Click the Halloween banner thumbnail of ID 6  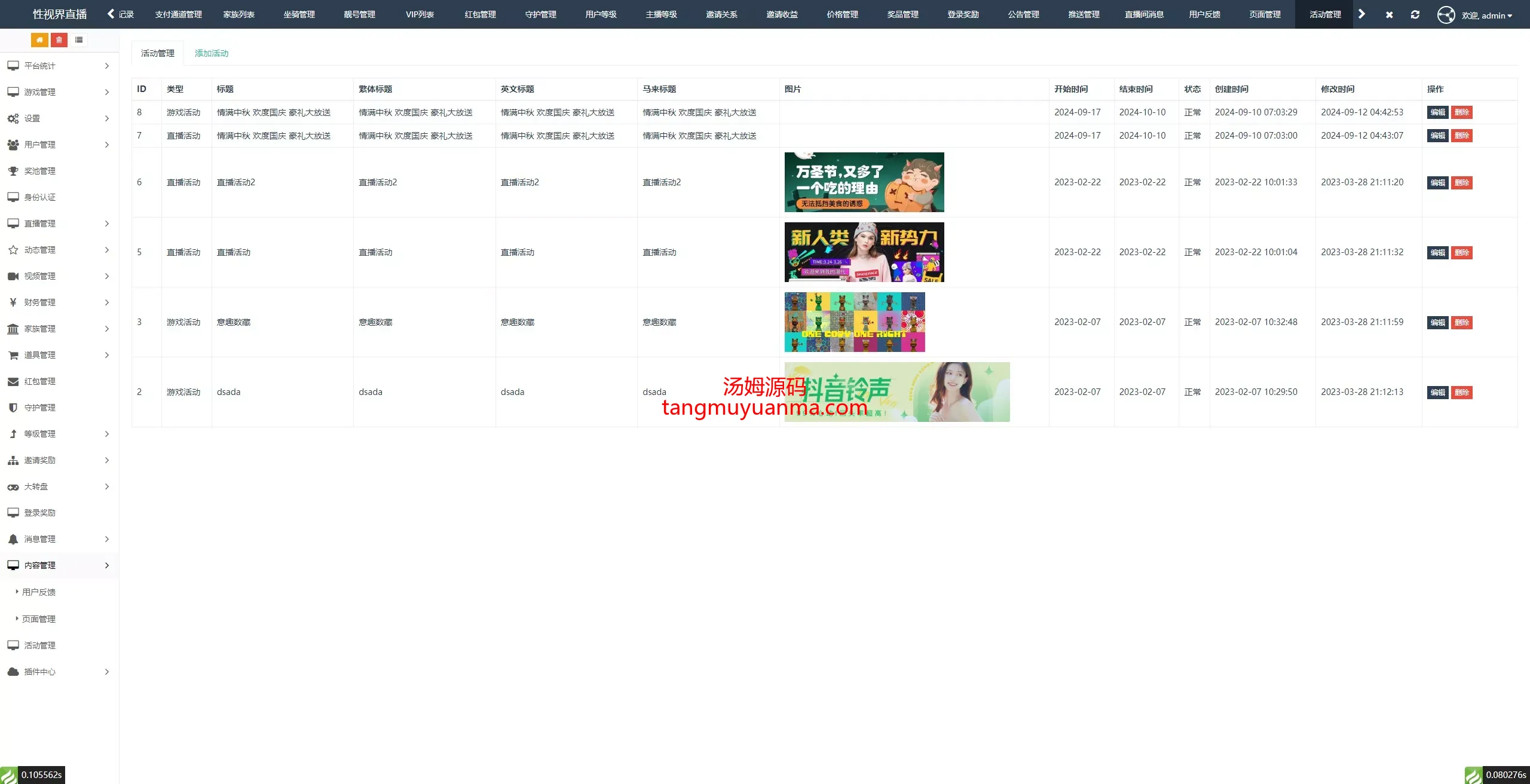(x=864, y=182)
